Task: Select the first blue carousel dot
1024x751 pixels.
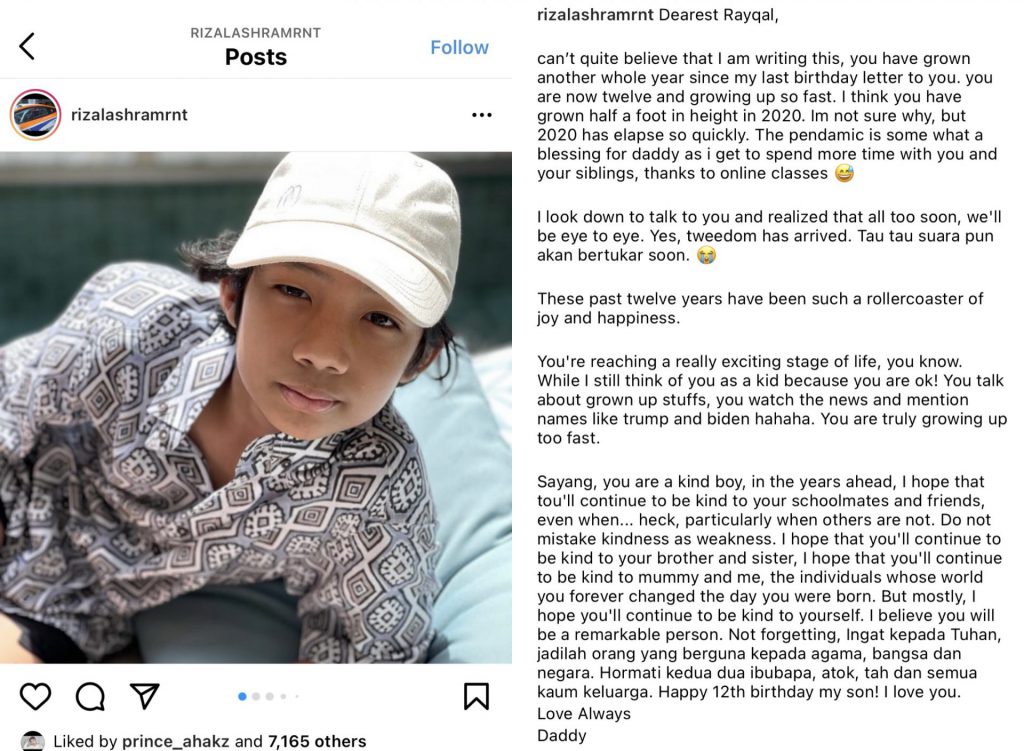Action: [x=243, y=696]
